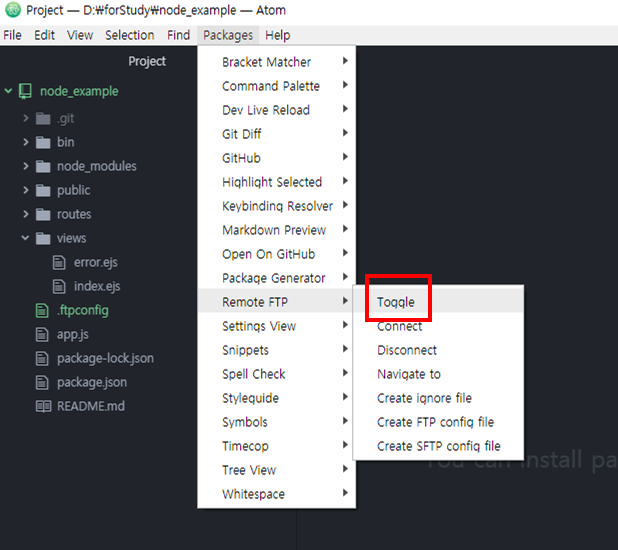This screenshot has height=550, width=618.
Task: Collapse the node_example project root
Action: point(8,91)
